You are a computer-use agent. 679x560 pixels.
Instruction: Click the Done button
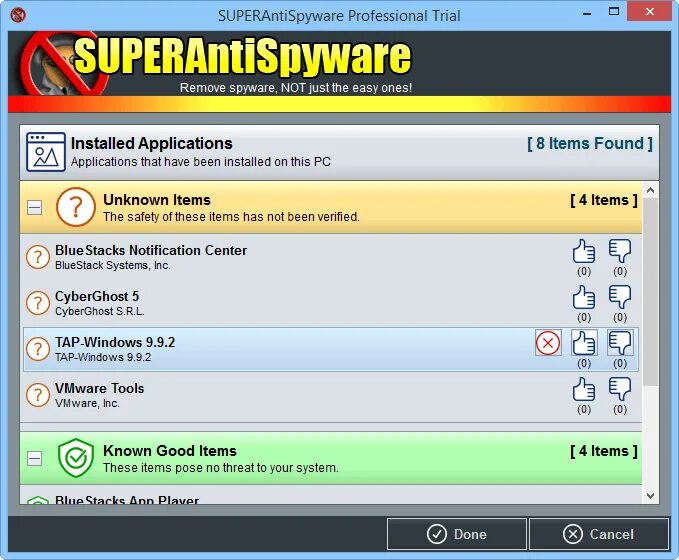457,534
